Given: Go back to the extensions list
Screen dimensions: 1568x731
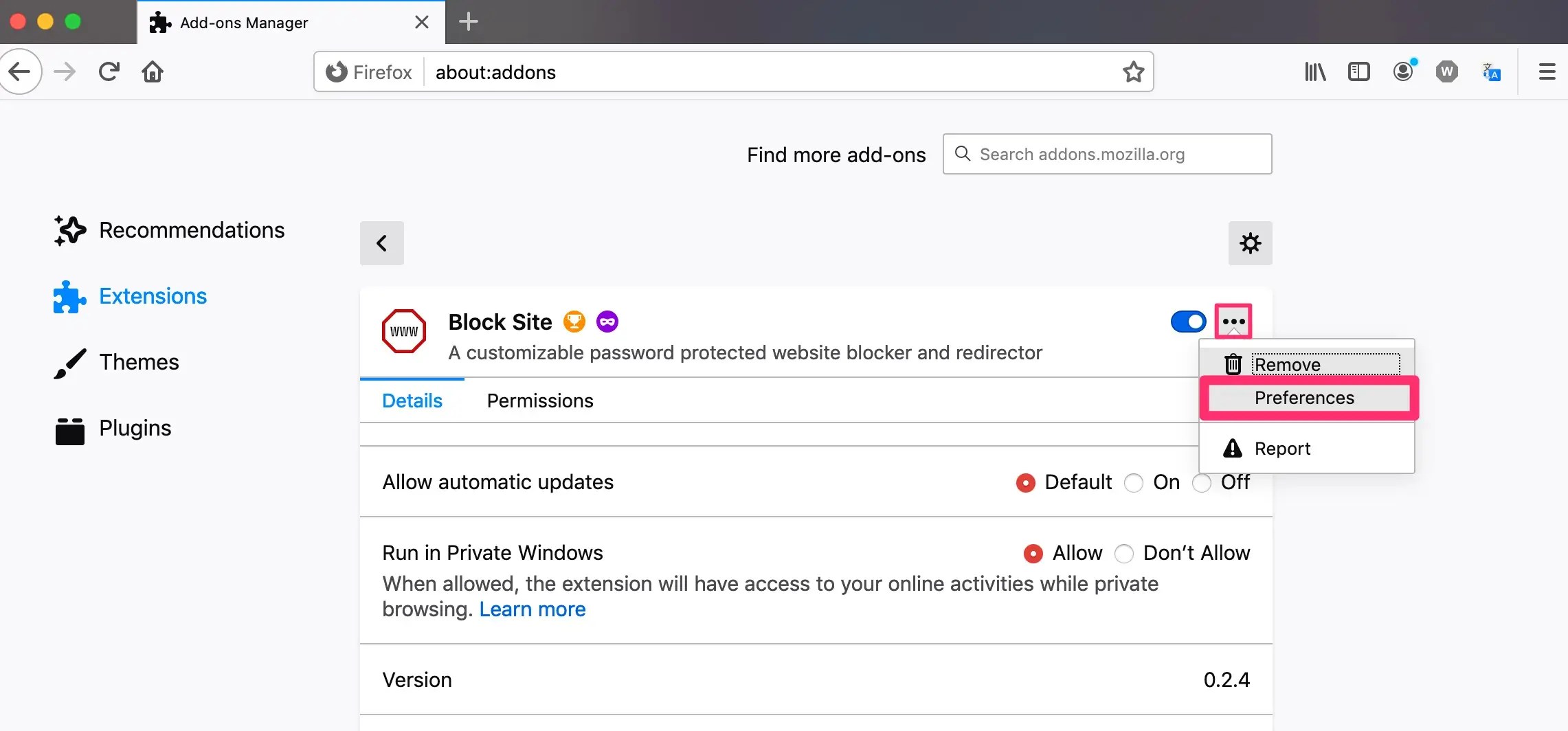Looking at the screenshot, I should tap(382, 243).
